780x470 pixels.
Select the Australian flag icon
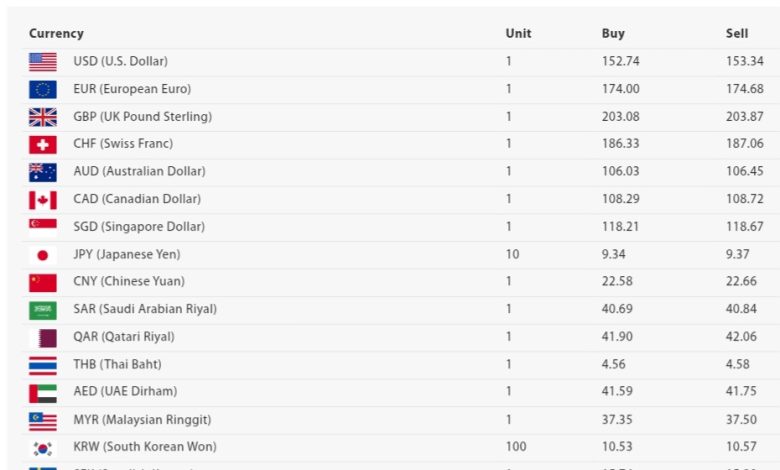point(43,173)
